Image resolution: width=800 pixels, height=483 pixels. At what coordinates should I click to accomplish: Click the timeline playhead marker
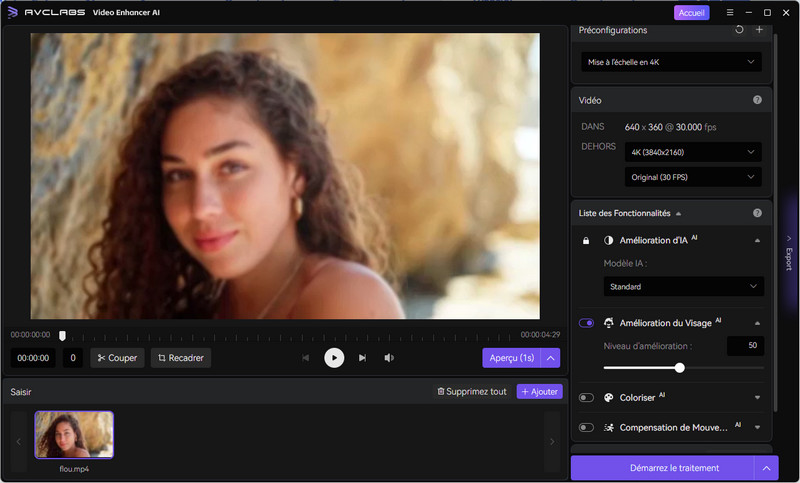point(62,336)
